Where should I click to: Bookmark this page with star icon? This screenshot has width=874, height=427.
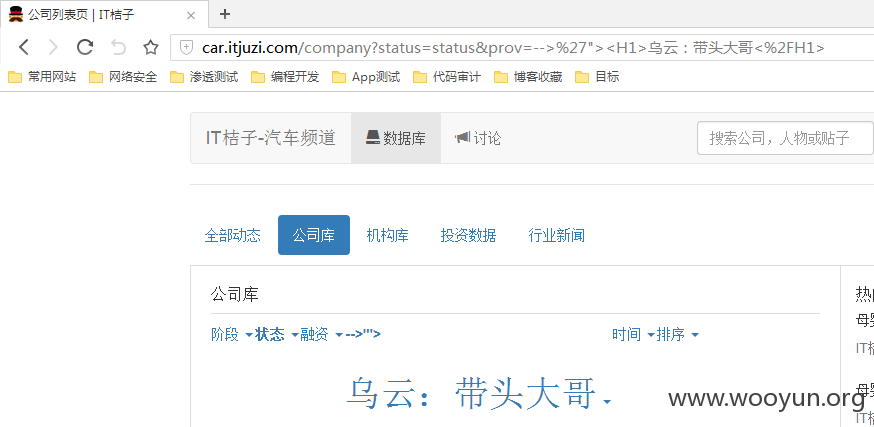150,47
